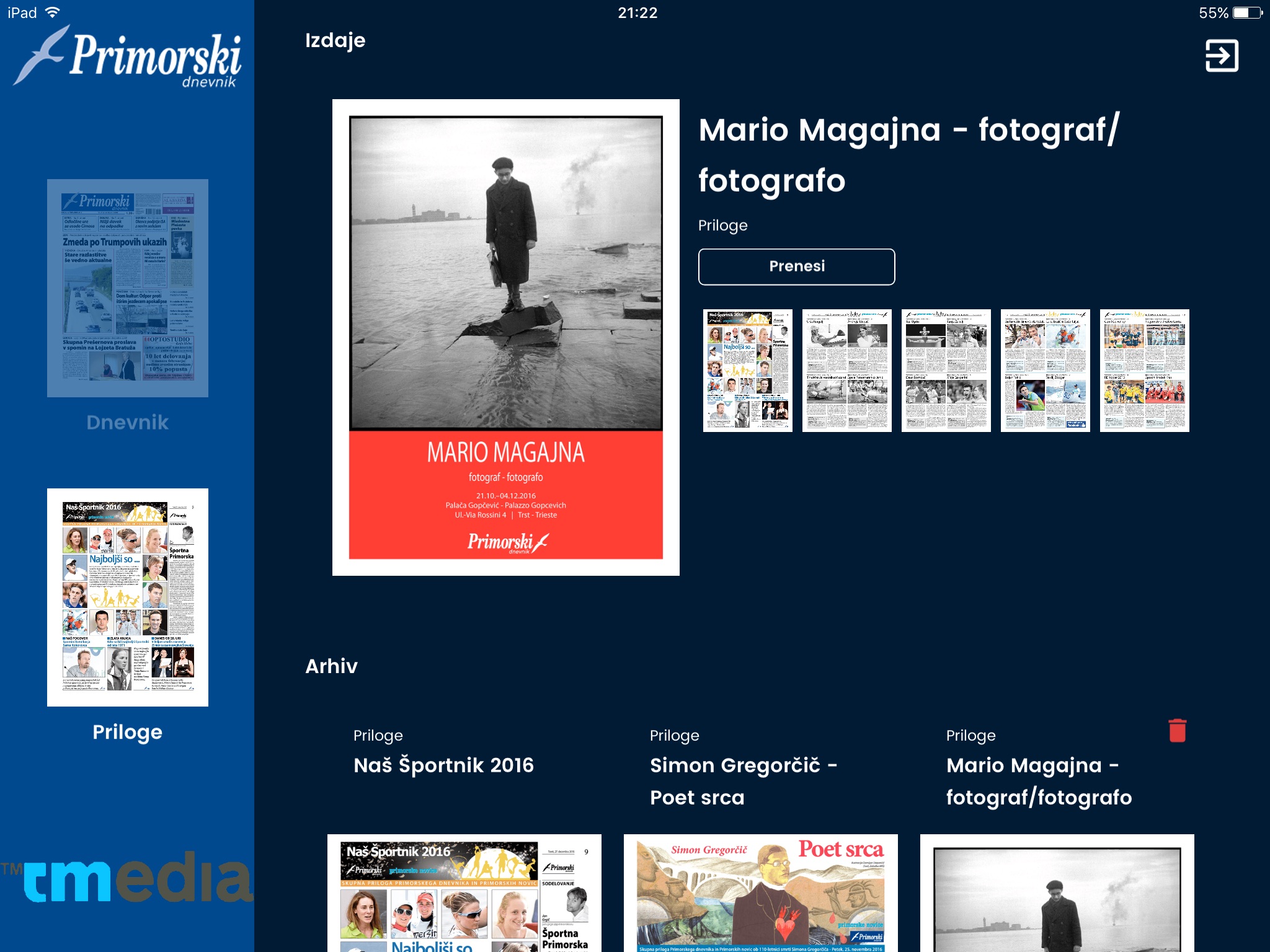
Task: Tap the battery indicator icon
Action: click(x=1248, y=12)
